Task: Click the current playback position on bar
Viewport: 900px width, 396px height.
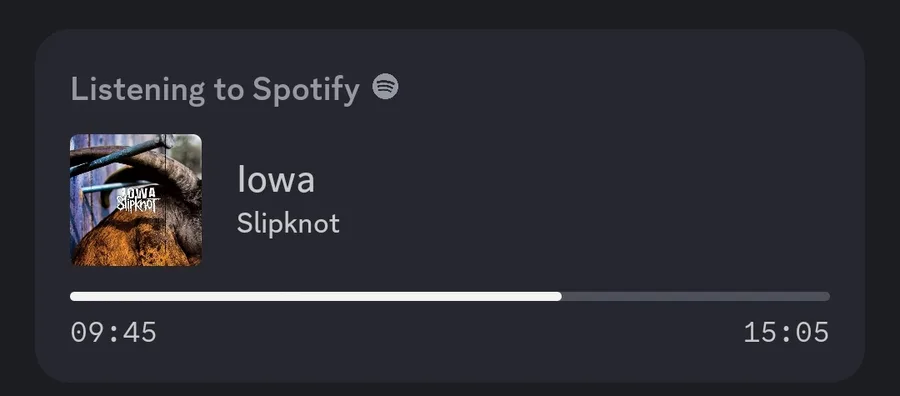Action: (x=560, y=296)
